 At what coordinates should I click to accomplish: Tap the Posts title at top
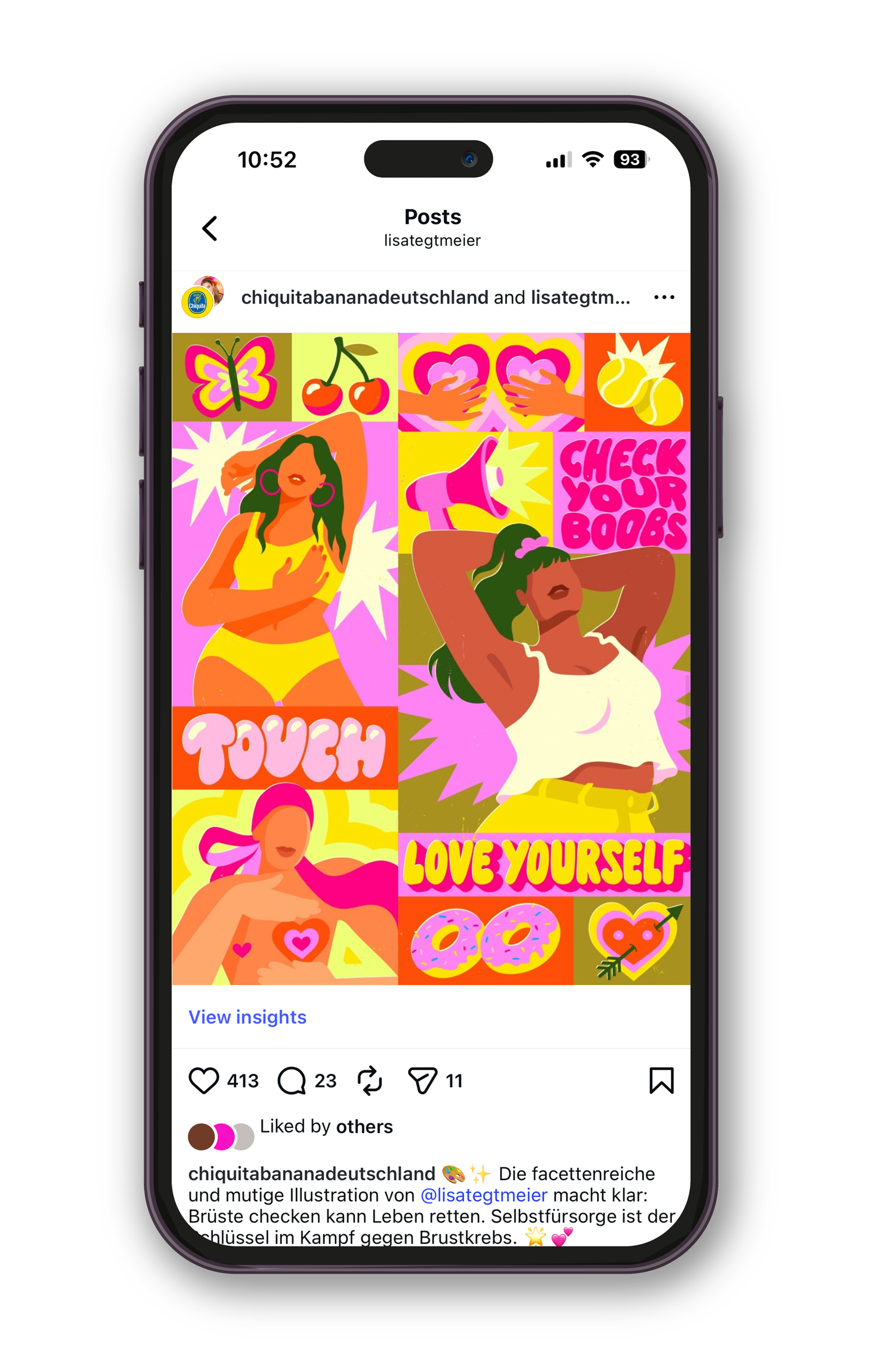[433, 217]
